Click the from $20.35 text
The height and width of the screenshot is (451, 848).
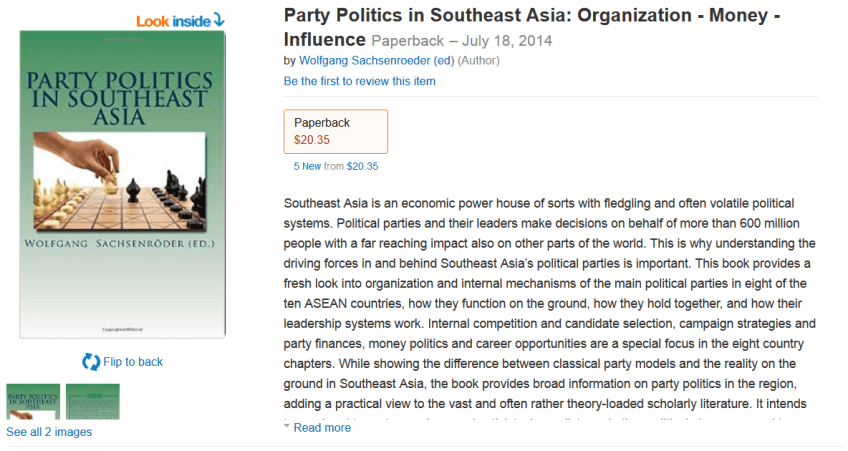coord(355,166)
